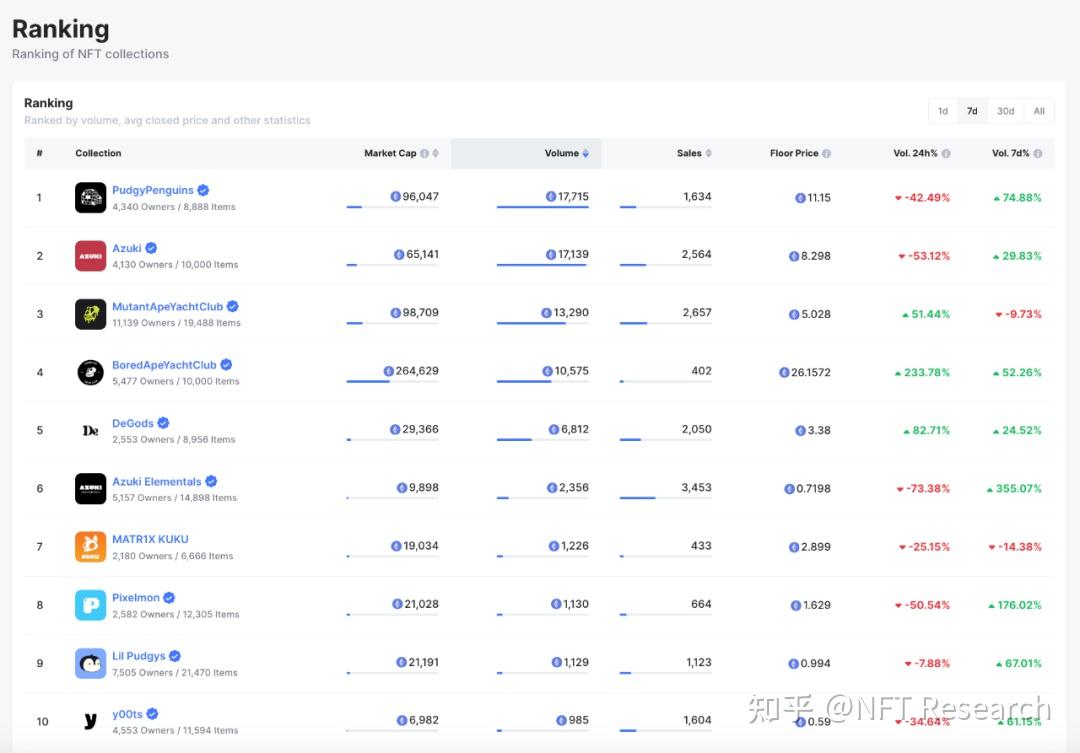Click the ETH icon beside PudgyPenguins floor price

(800, 198)
